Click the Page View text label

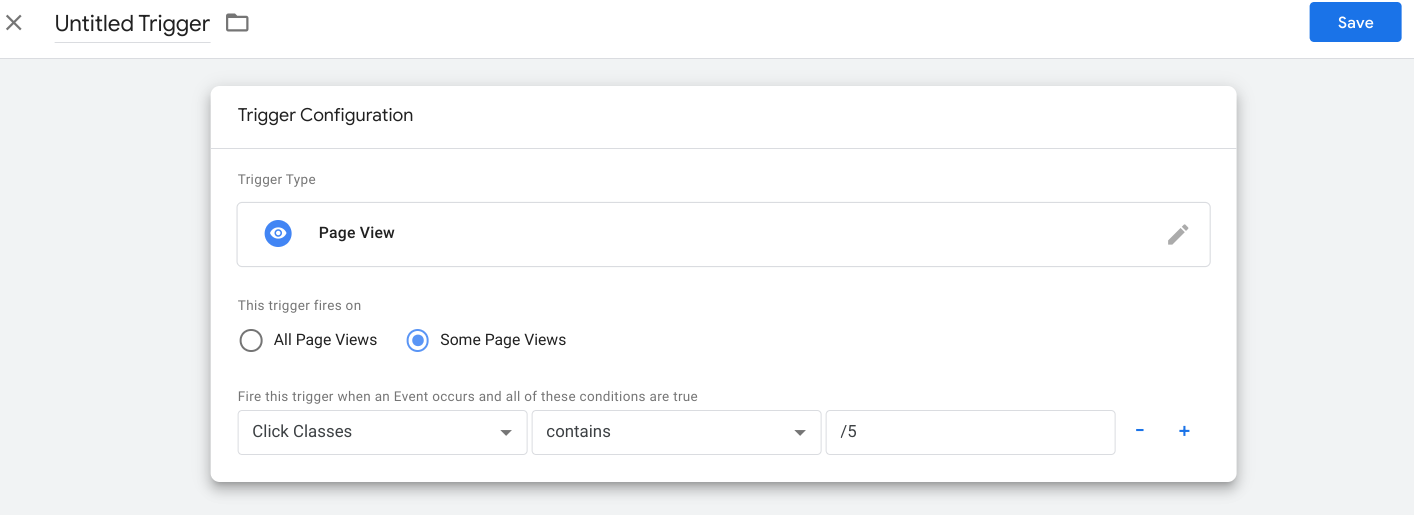coord(357,233)
